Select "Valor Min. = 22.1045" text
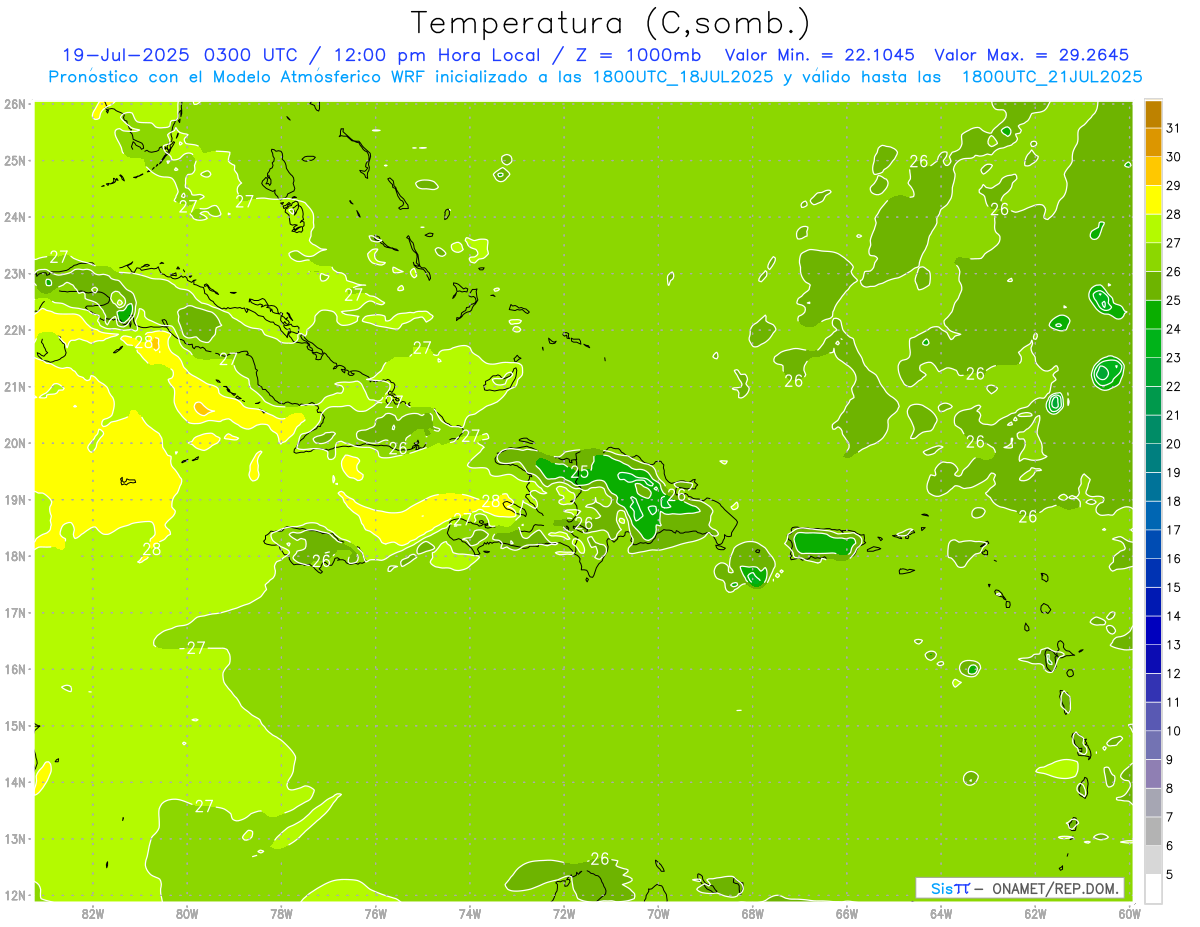Viewport: 1200px width, 927px height. 819,55
